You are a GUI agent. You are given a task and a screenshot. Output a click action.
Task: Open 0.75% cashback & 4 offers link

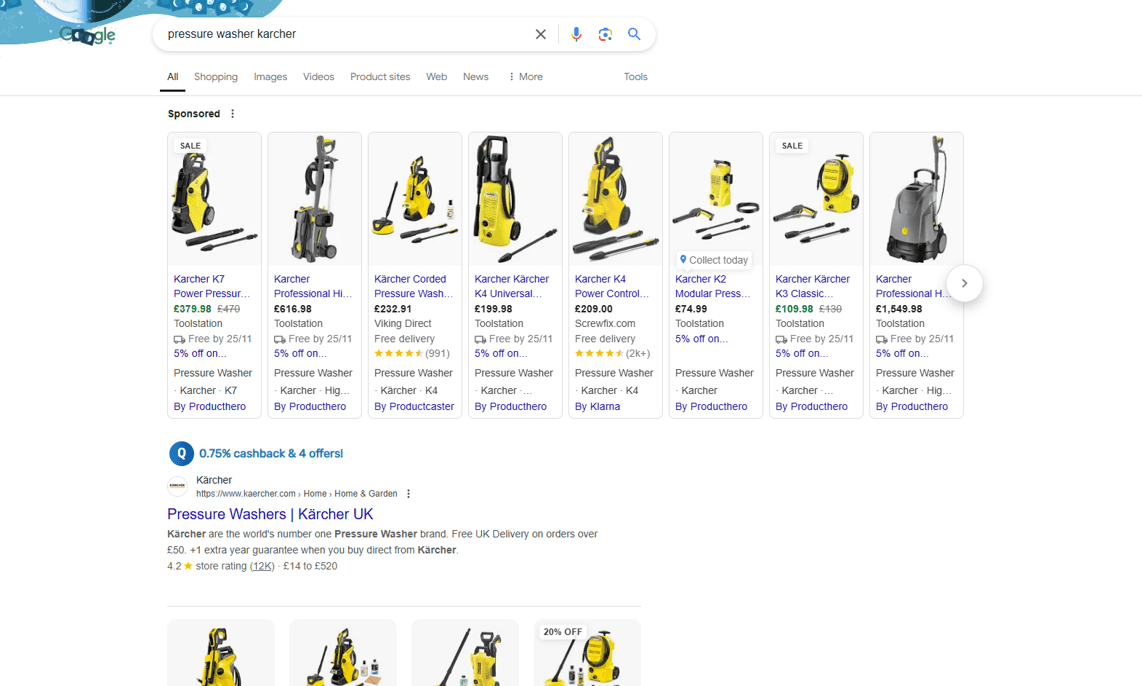(x=271, y=453)
